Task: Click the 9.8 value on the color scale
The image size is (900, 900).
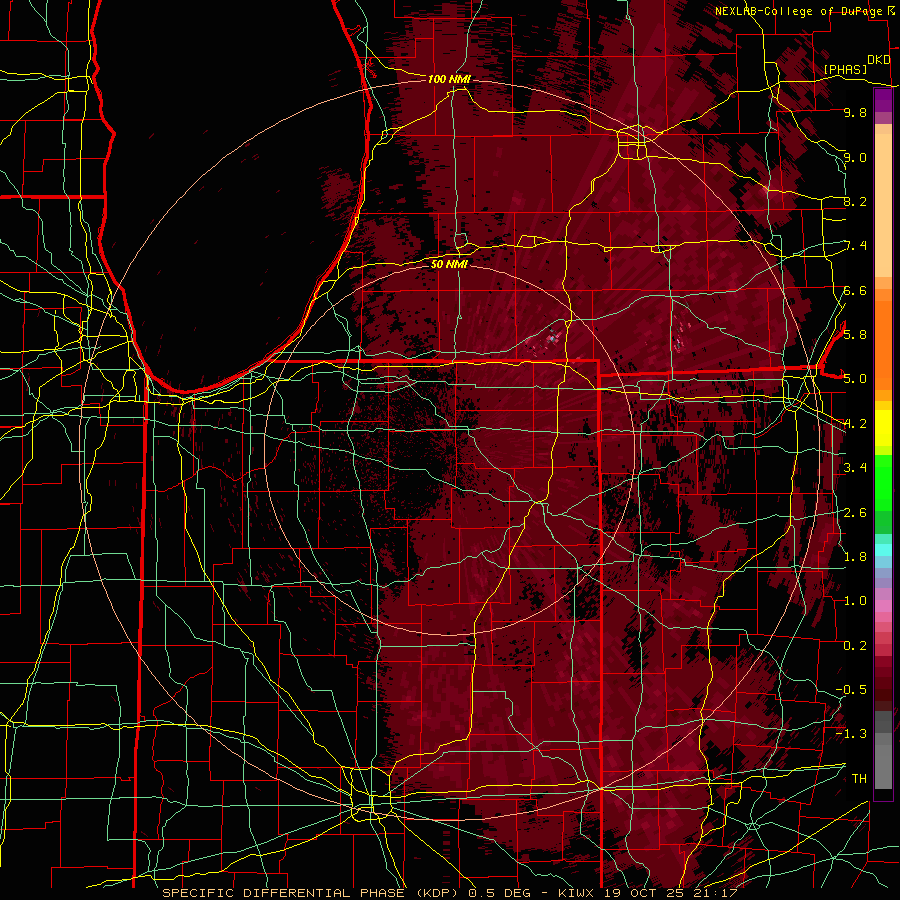Action: point(855,112)
